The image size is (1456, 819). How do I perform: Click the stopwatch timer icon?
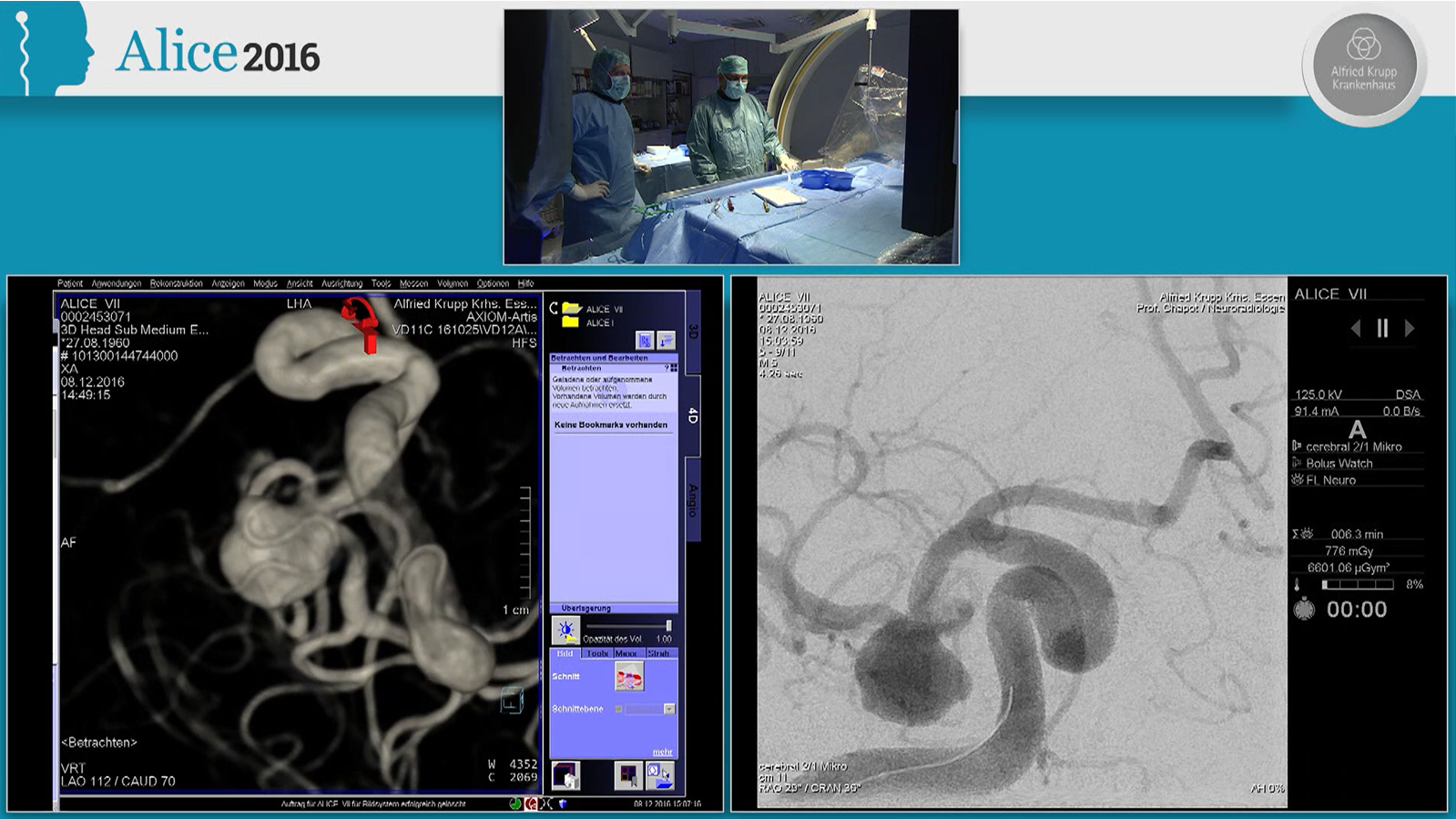[x=1304, y=609]
